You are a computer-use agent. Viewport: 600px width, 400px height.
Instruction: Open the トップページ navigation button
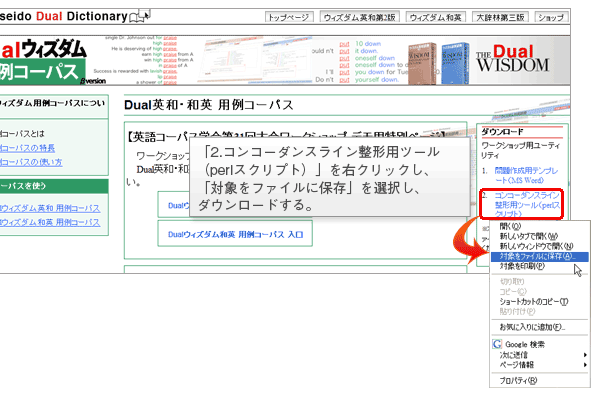click(x=289, y=17)
